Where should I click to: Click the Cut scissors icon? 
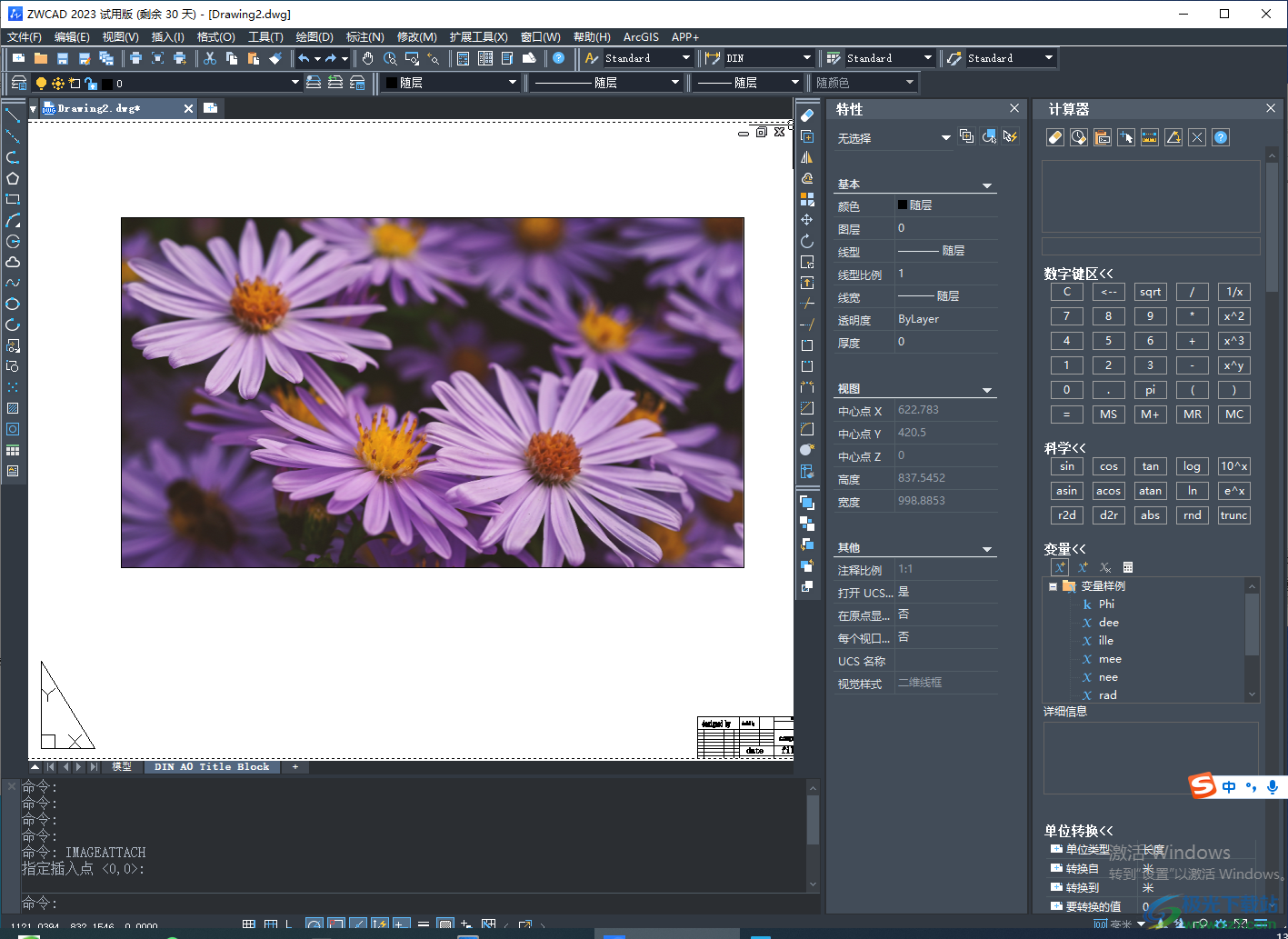pyautogui.click(x=210, y=58)
